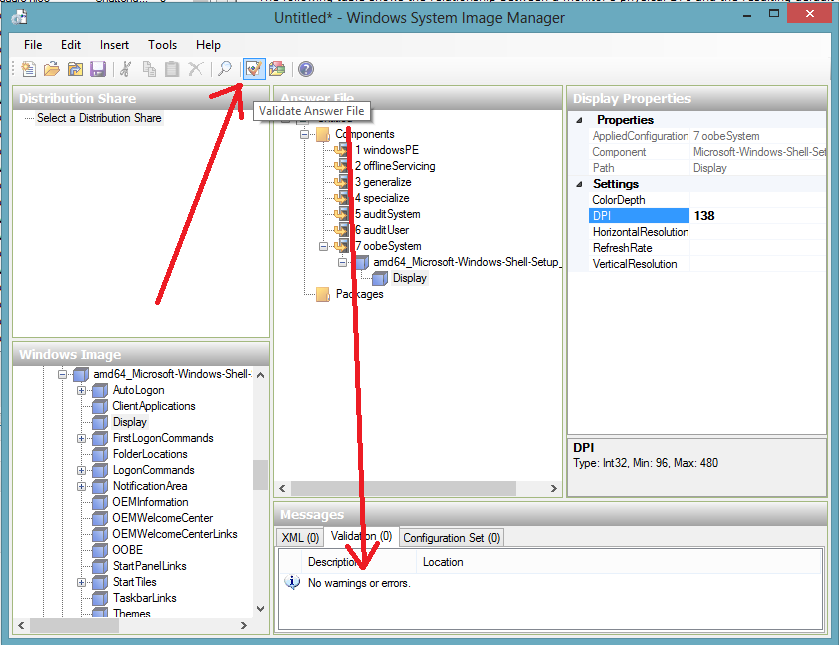The height and width of the screenshot is (645, 839).
Task: Click the Open Windows Image toolbar icon
Action: coord(75,69)
